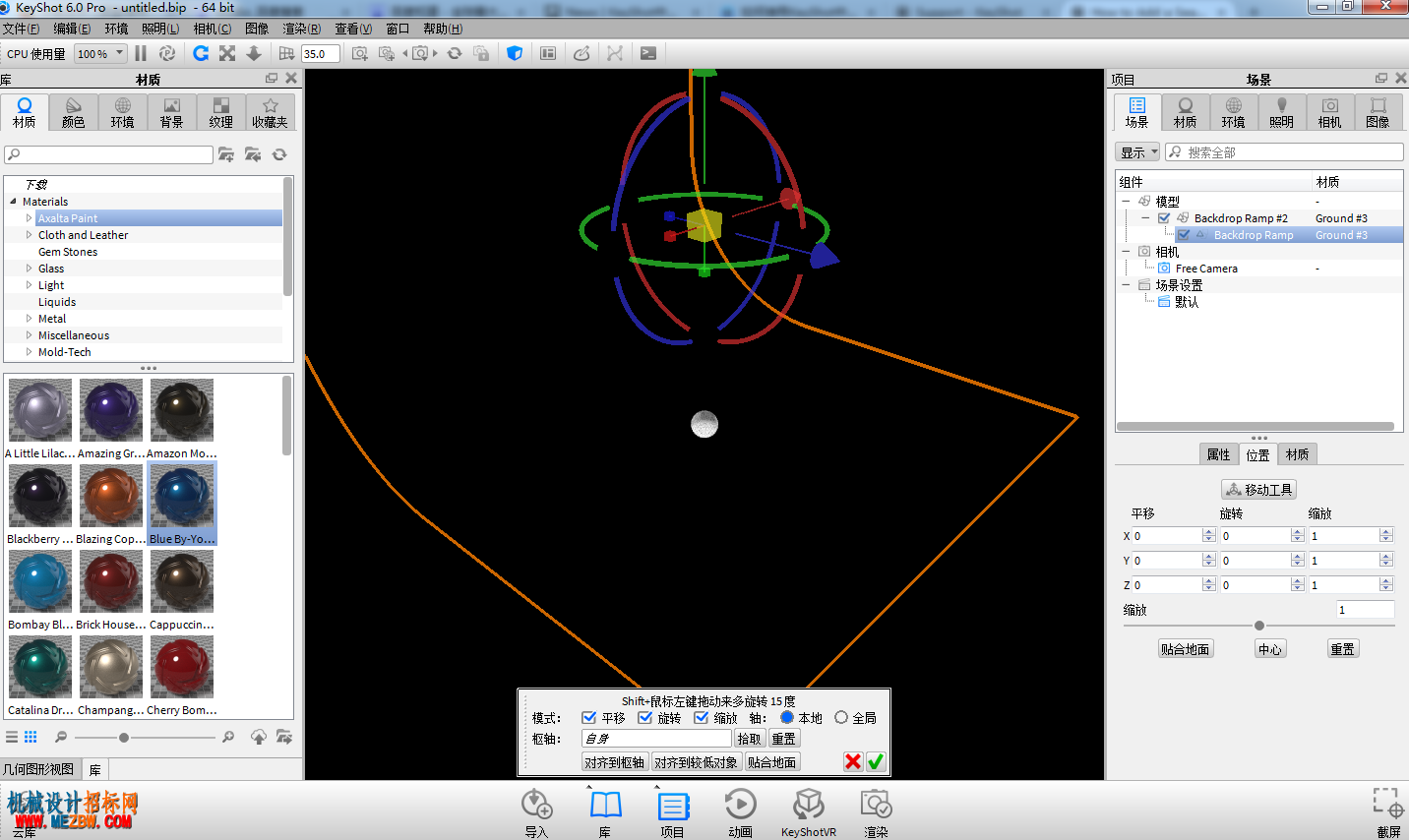Viewport: 1409px width, 840px height.
Task: Click the 中心 center button
Action: coord(1270,649)
